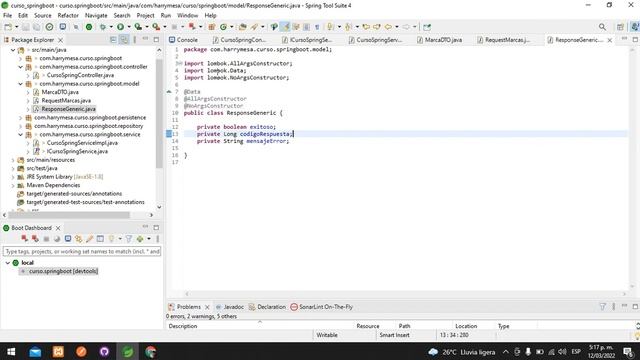Toggle Link with Editor in Package Explorer
The image size is (640, 360).
pos(124,40)
